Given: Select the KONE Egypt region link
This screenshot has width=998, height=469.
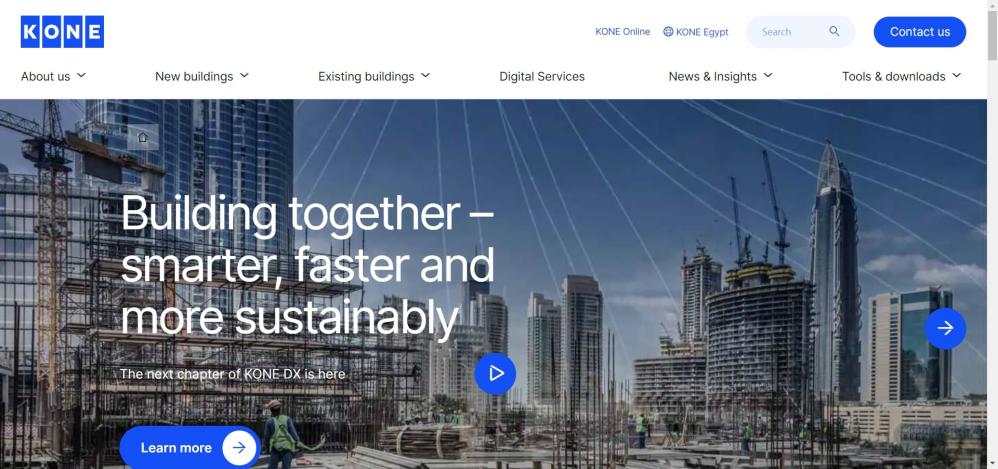Looking at the screenshot, I should 702,32.
